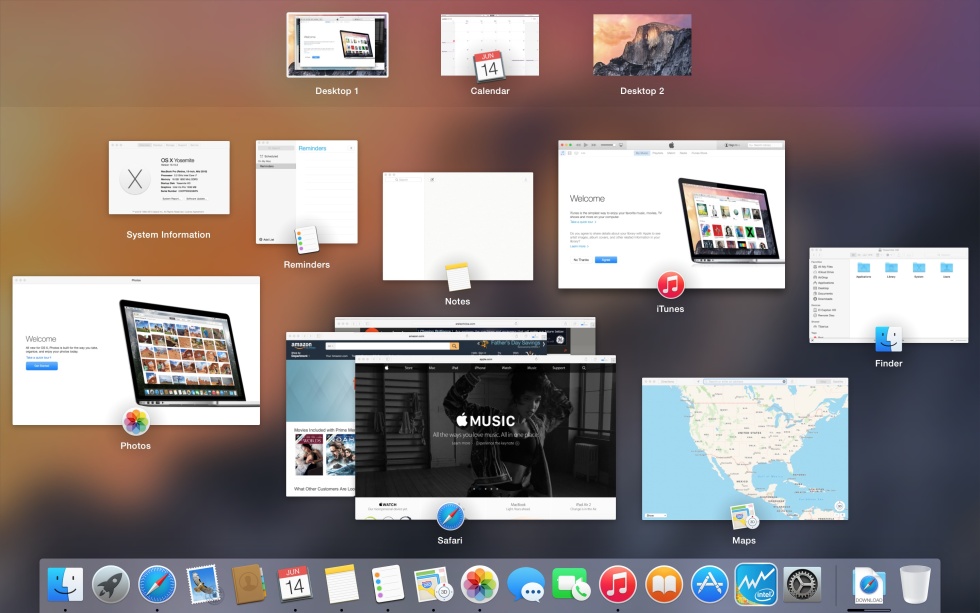Switch to Desktop 1 space thumbnail

click(x=338, y=45)
